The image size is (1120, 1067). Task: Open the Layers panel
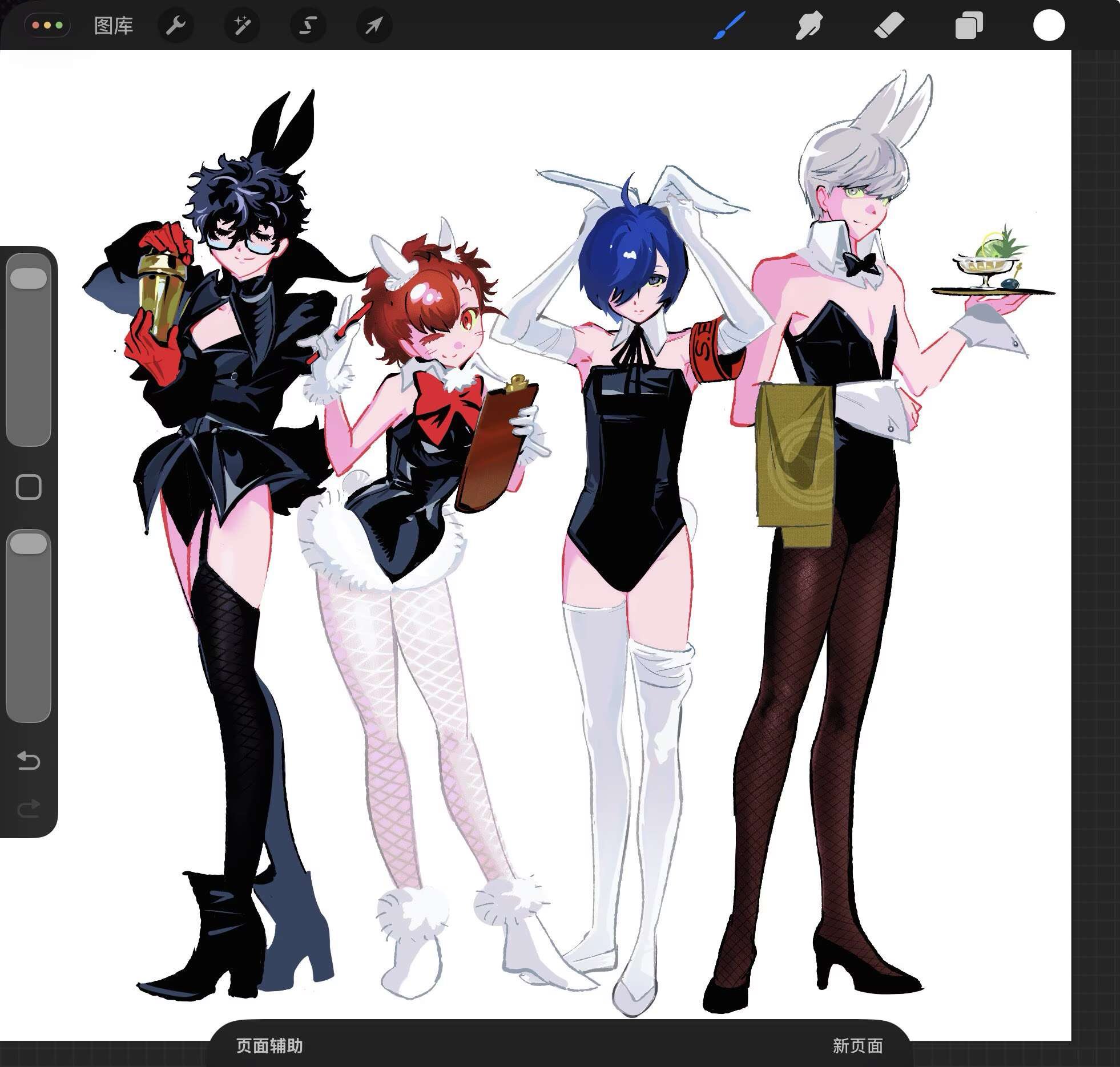(x=969, y=26)
